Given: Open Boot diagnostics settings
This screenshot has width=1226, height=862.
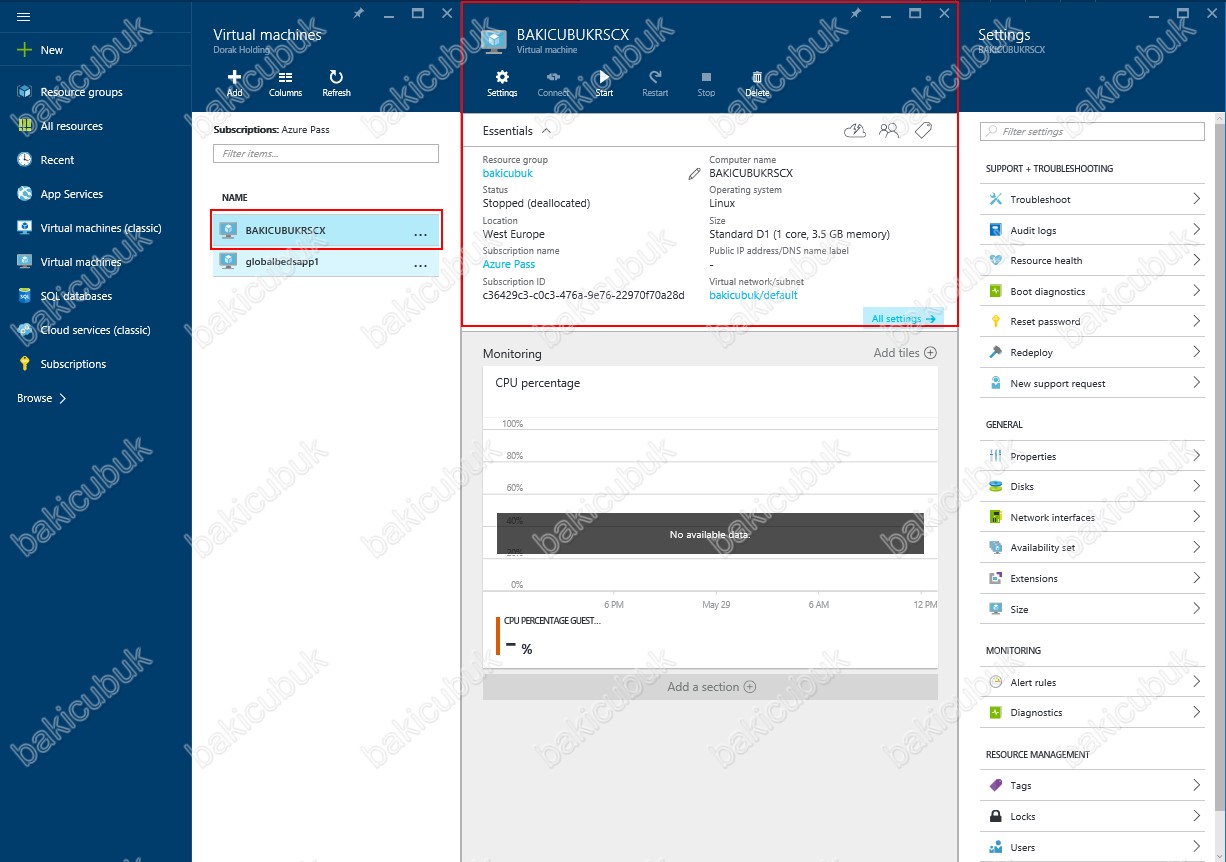Looking at the screenshot, I should (1094, 291).
